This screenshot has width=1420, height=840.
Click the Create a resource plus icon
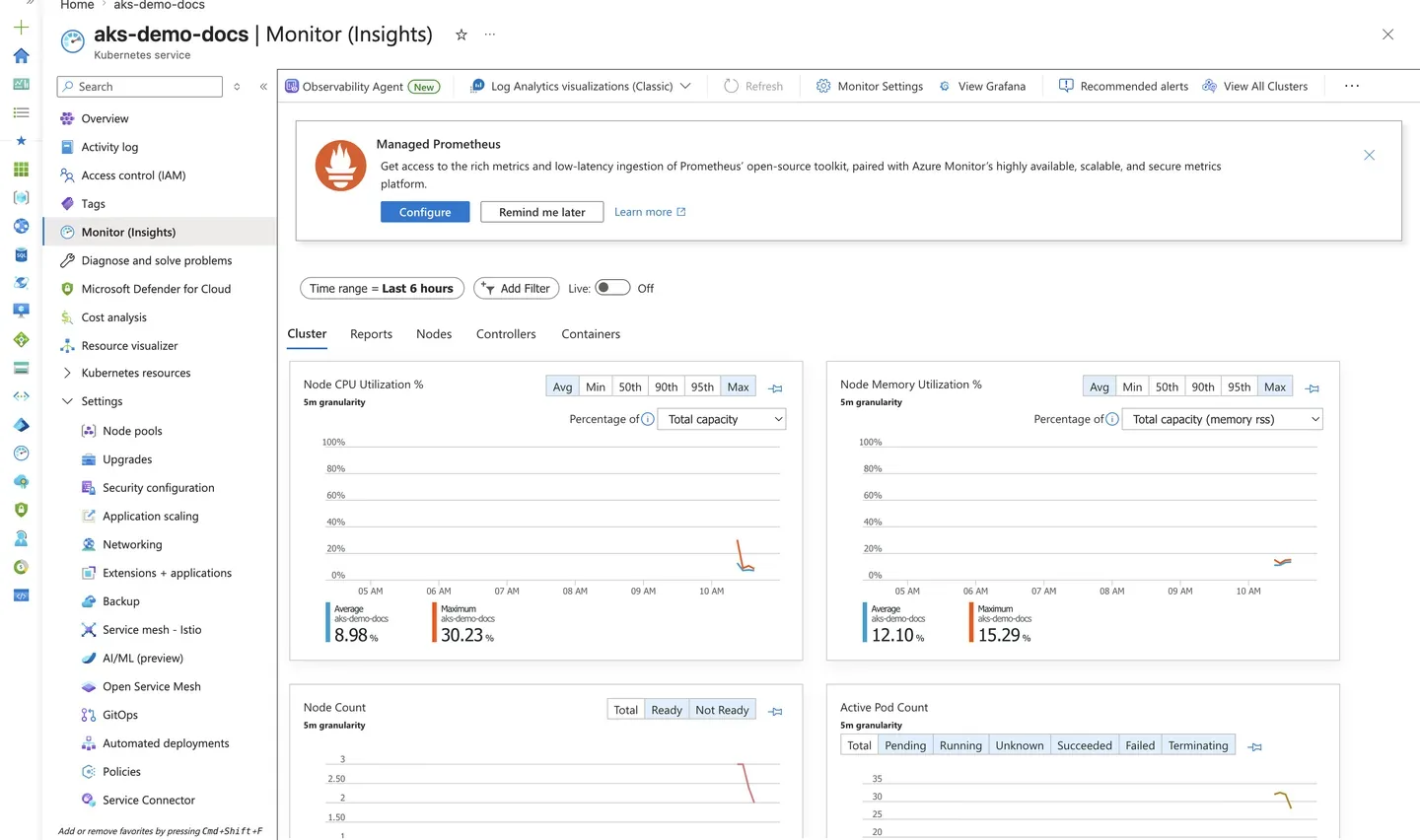coord(21,28)
